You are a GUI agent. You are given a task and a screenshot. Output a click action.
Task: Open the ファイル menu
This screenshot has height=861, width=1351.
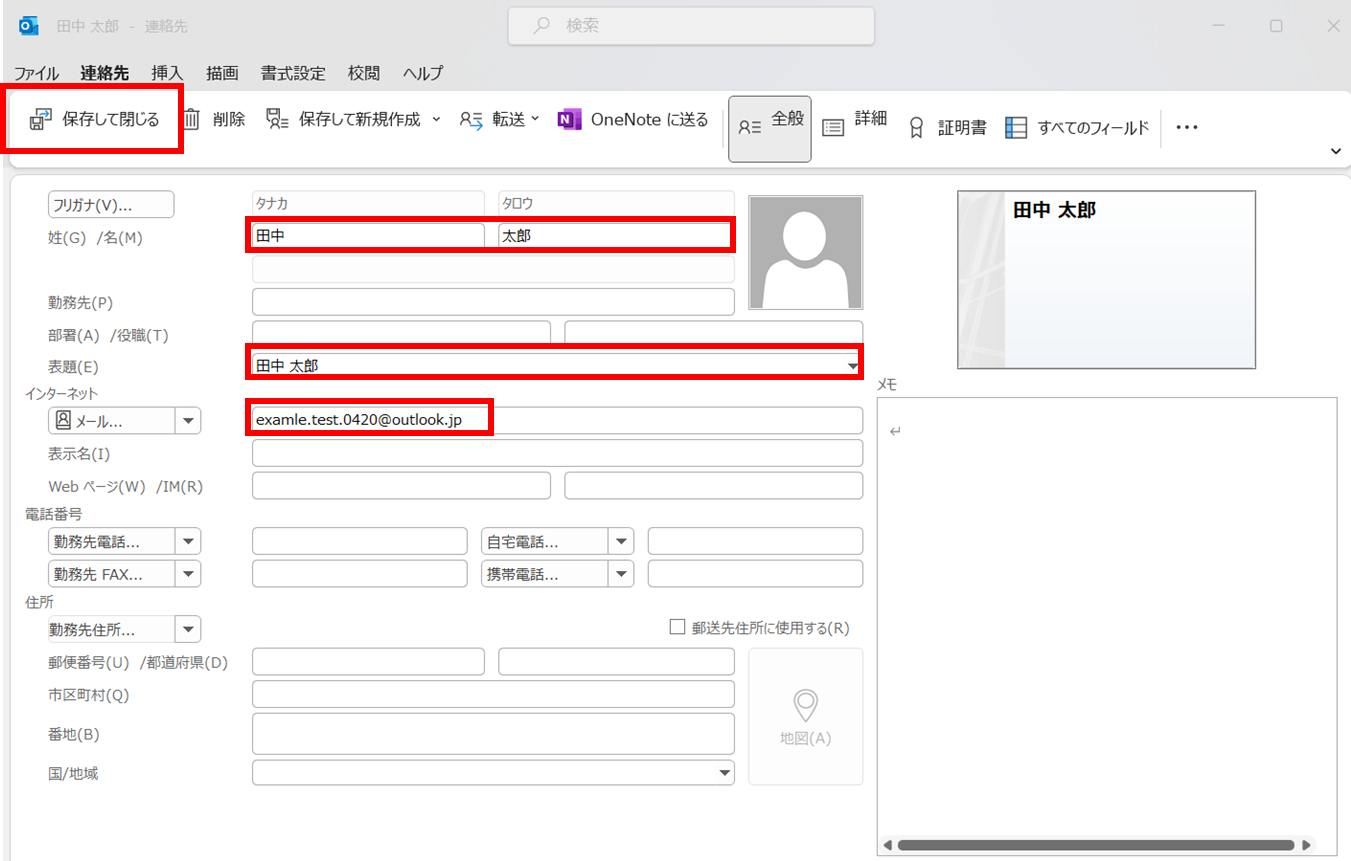(x=36, y=73)
